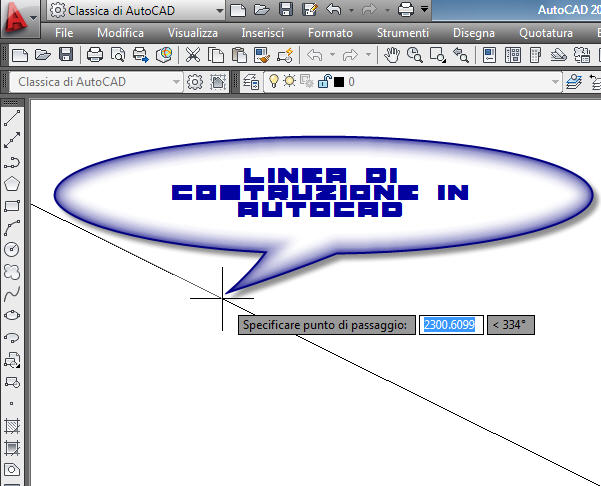The width and height of the screenshot is (601, 486).
Task: Open the Disegna menu
Action: click(x=474, y=33)
